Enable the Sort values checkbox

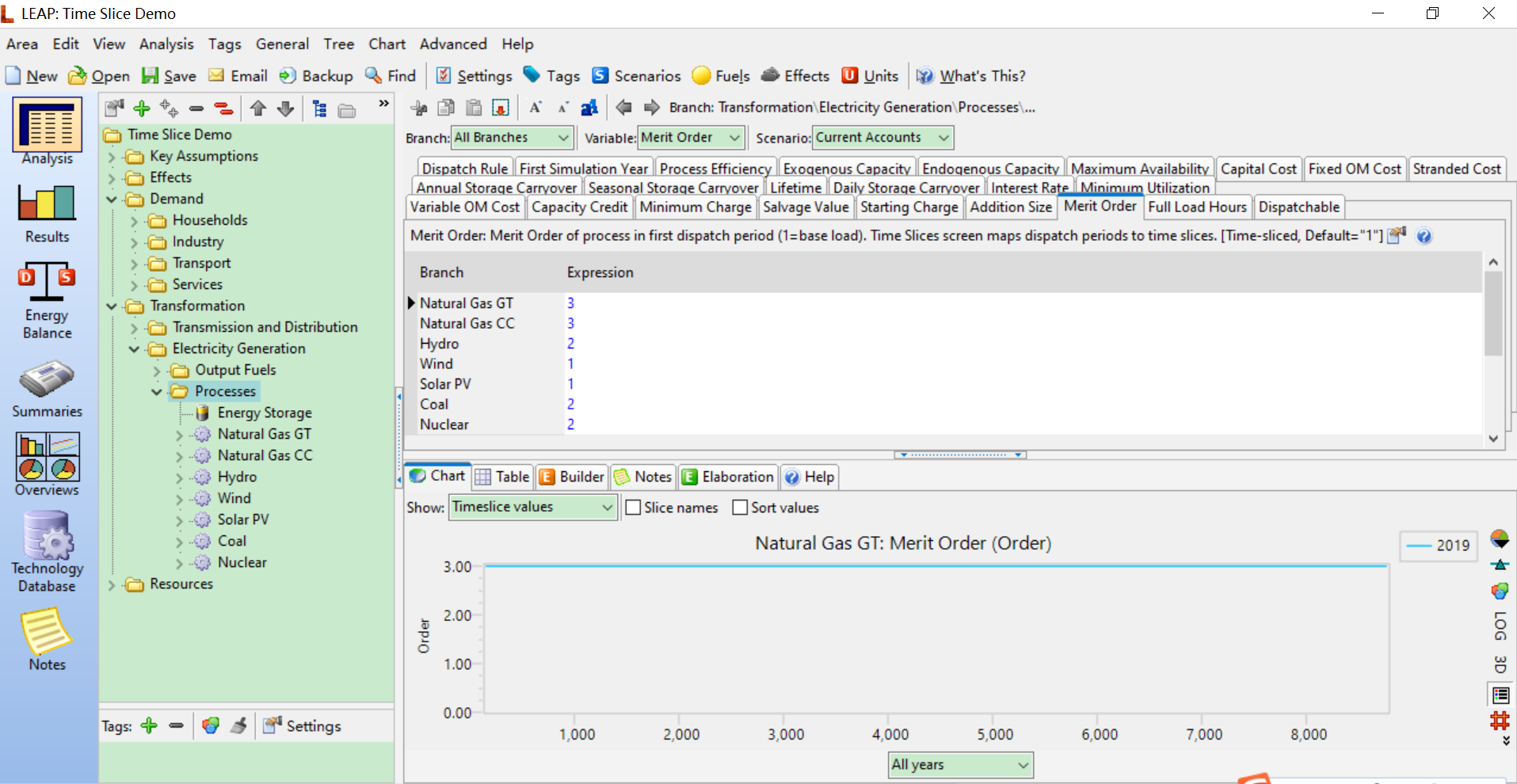[740, 508]
